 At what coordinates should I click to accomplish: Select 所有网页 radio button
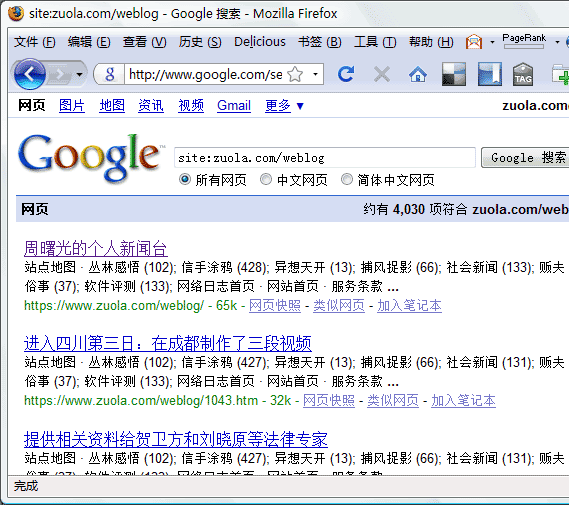click(185, 179)
